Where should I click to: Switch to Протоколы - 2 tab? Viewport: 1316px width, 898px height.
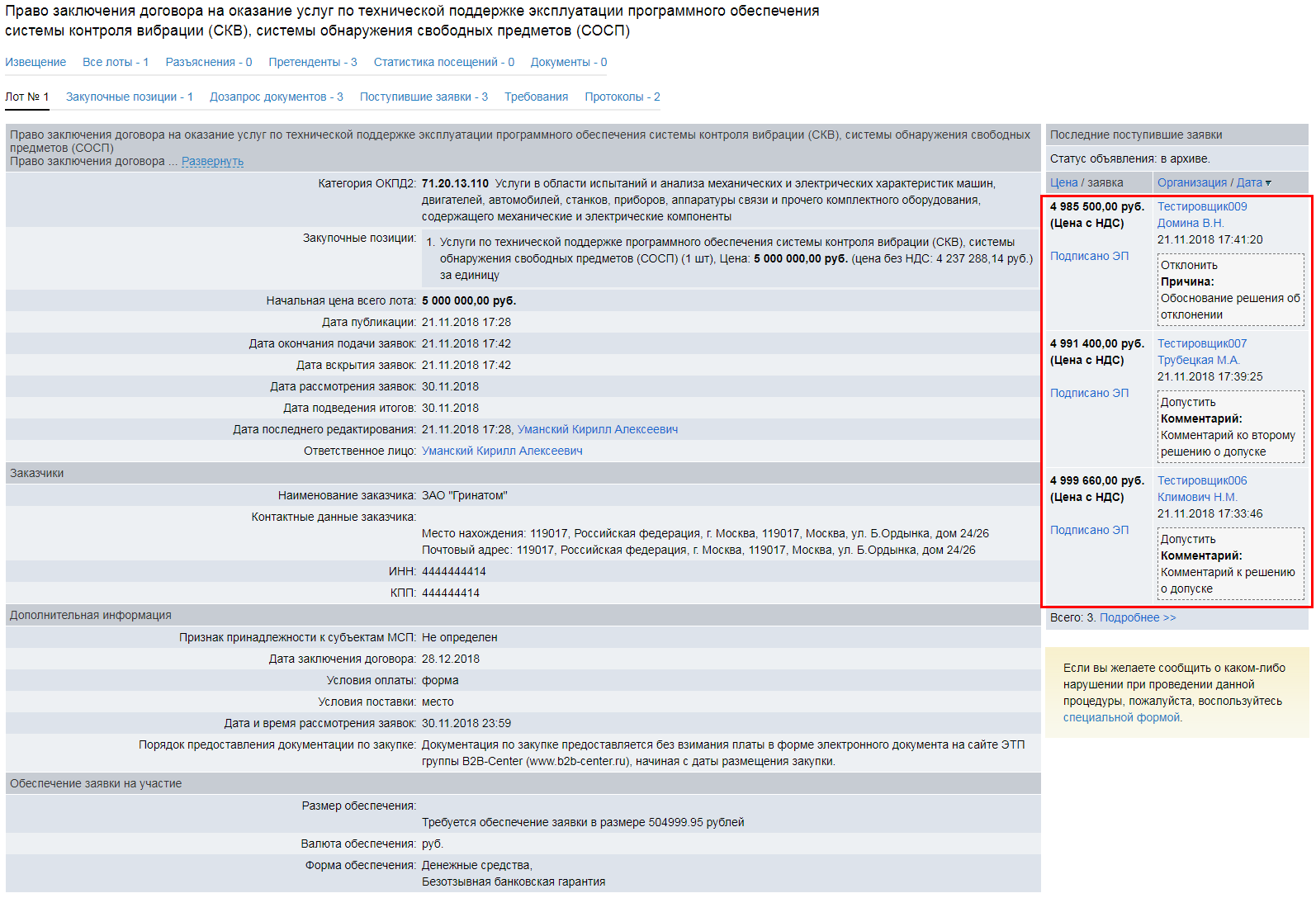[x=622, y=97]
